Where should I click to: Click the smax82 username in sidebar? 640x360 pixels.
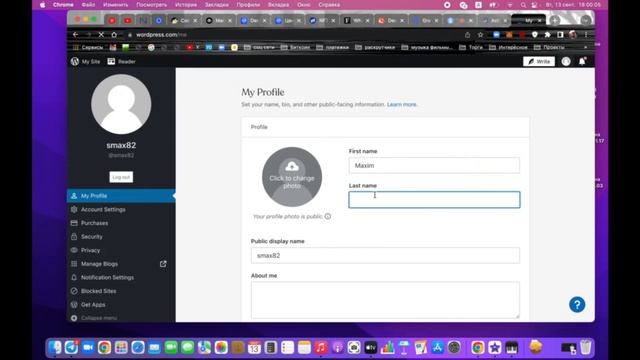[121, 145]
